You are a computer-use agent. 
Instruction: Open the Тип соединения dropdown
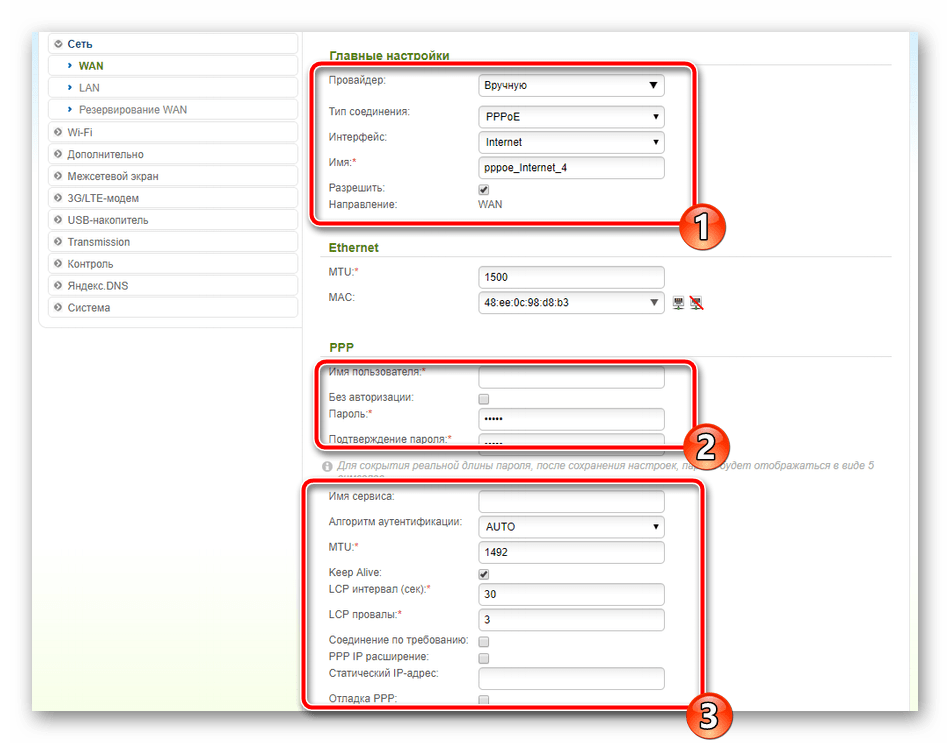point(571,116)
